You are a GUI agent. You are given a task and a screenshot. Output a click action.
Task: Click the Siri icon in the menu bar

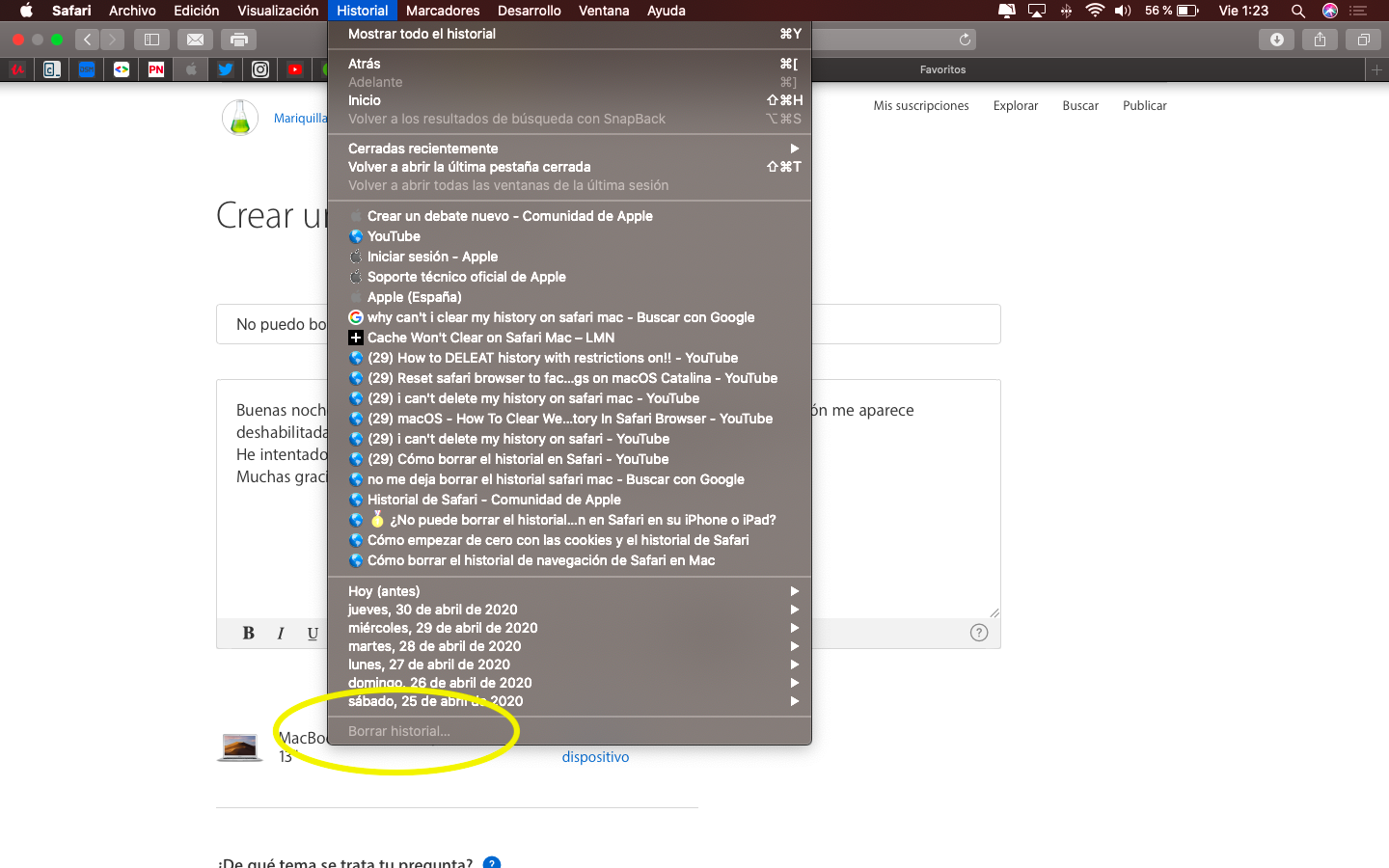(1330, 11)
